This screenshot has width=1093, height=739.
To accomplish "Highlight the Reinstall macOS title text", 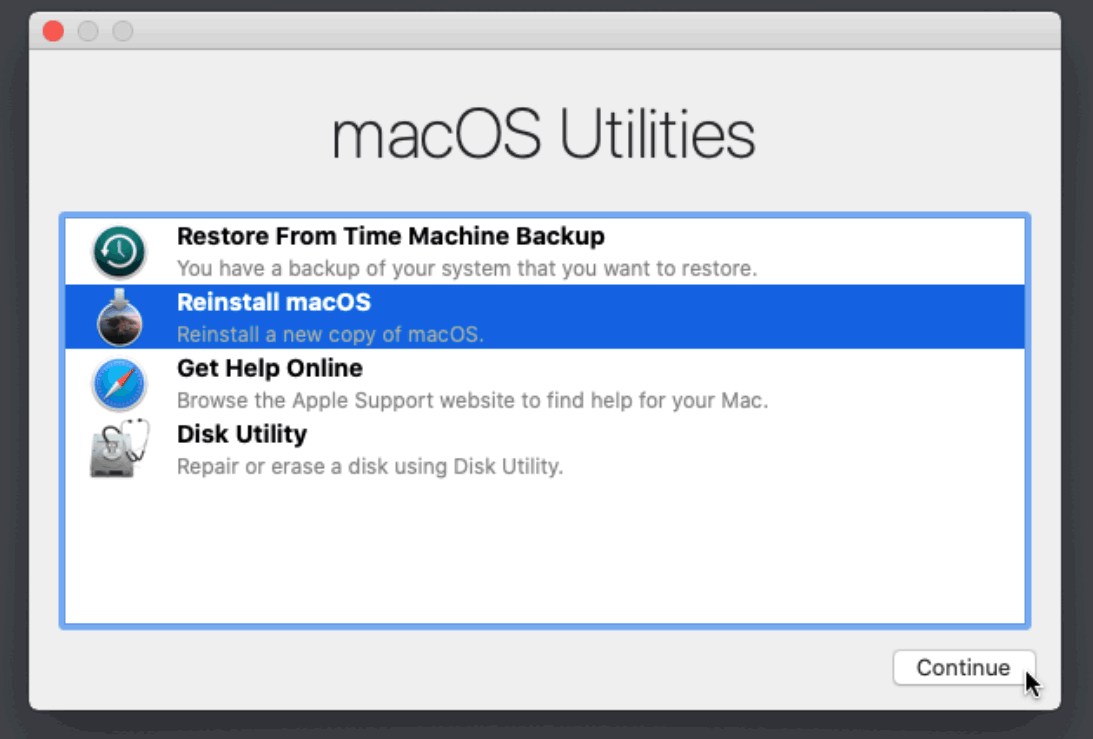I will tap(274, 303).
